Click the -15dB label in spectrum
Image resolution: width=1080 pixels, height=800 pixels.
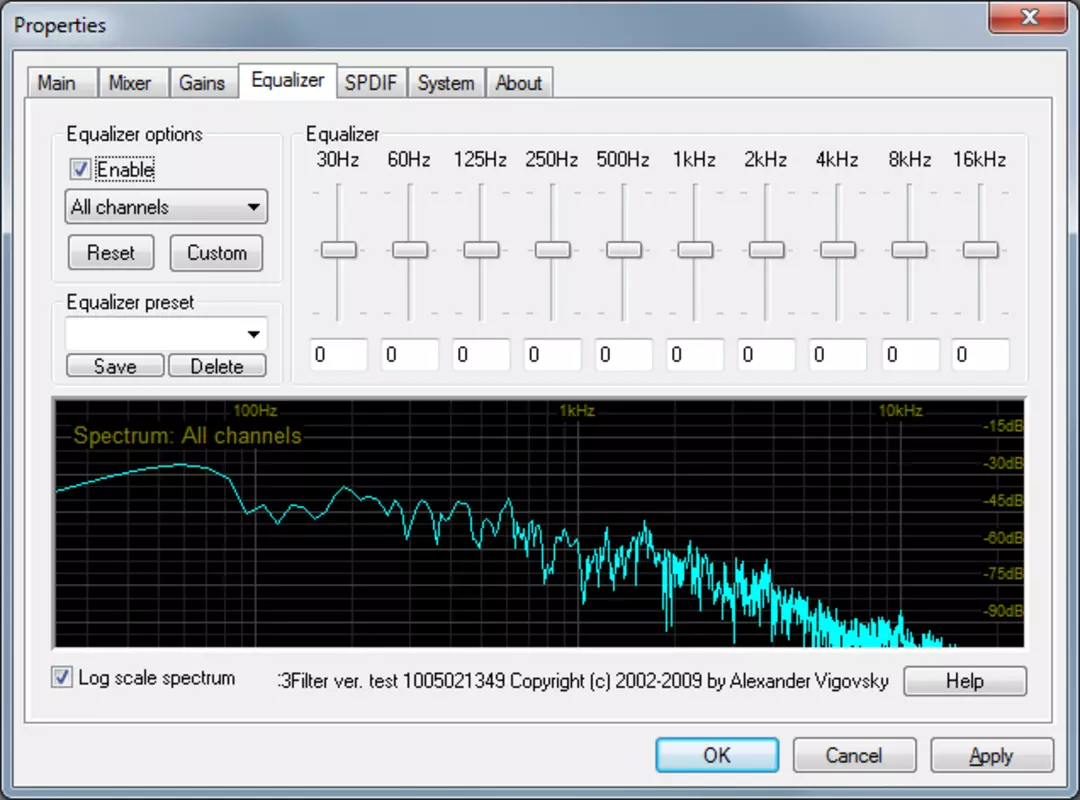[1003, 426]
